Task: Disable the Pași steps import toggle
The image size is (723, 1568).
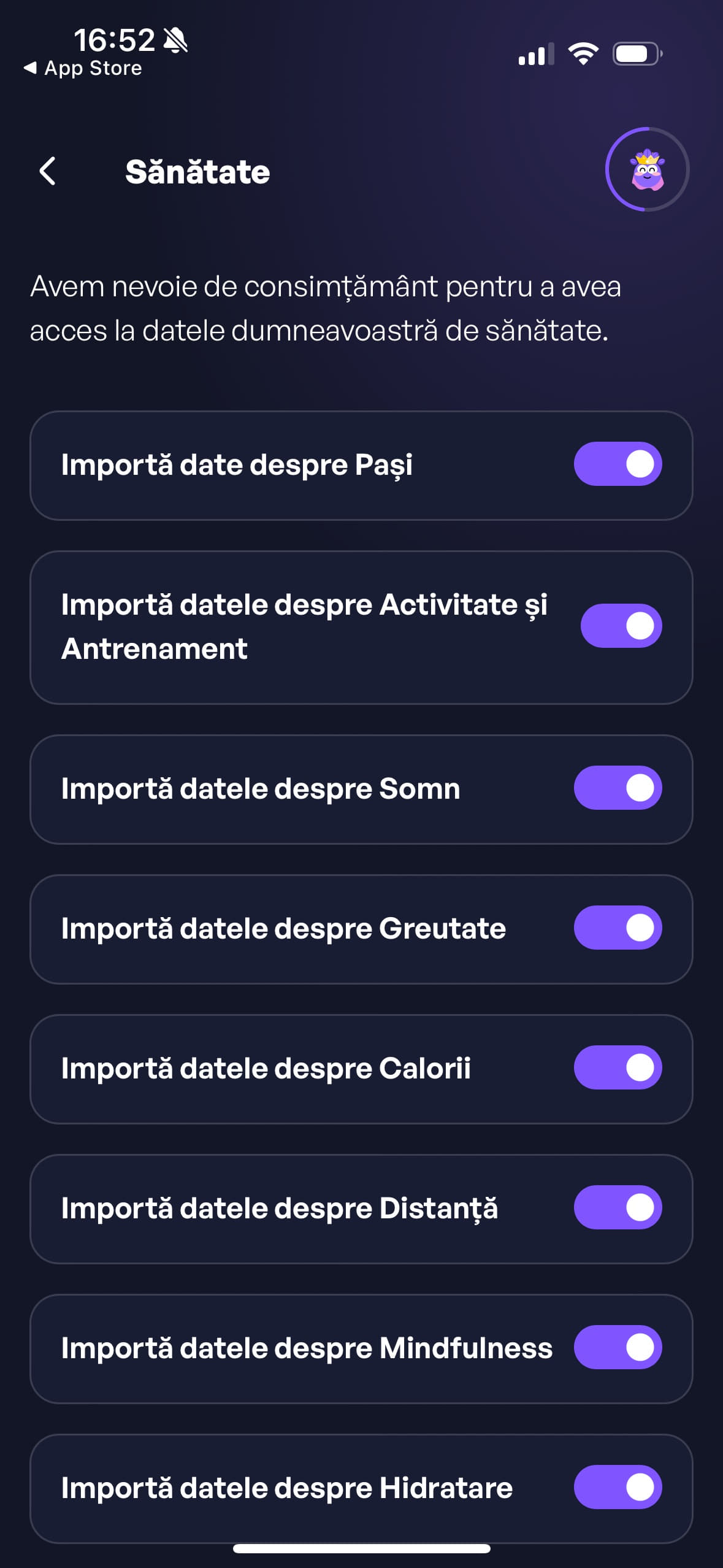Action: 618,464
